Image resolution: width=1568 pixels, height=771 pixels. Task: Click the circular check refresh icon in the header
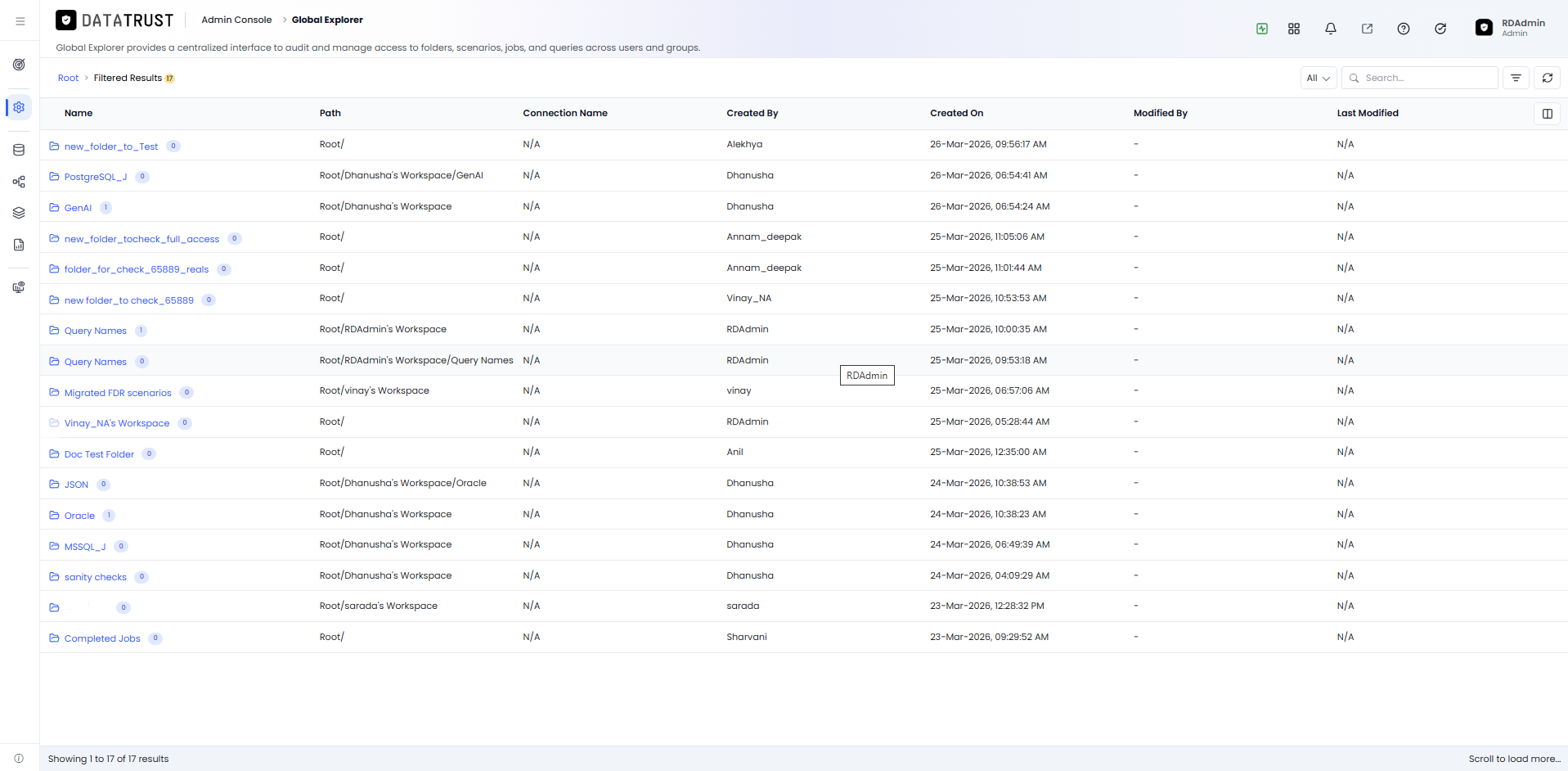1440,29
